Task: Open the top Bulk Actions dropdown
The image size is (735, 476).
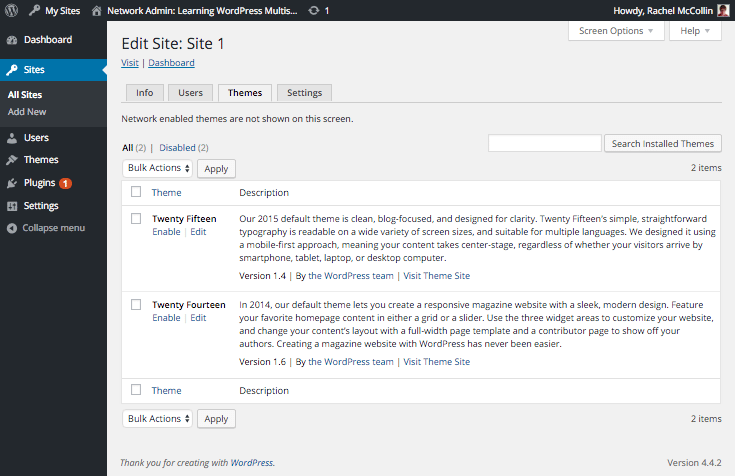Action: click(x=158, y=168)
